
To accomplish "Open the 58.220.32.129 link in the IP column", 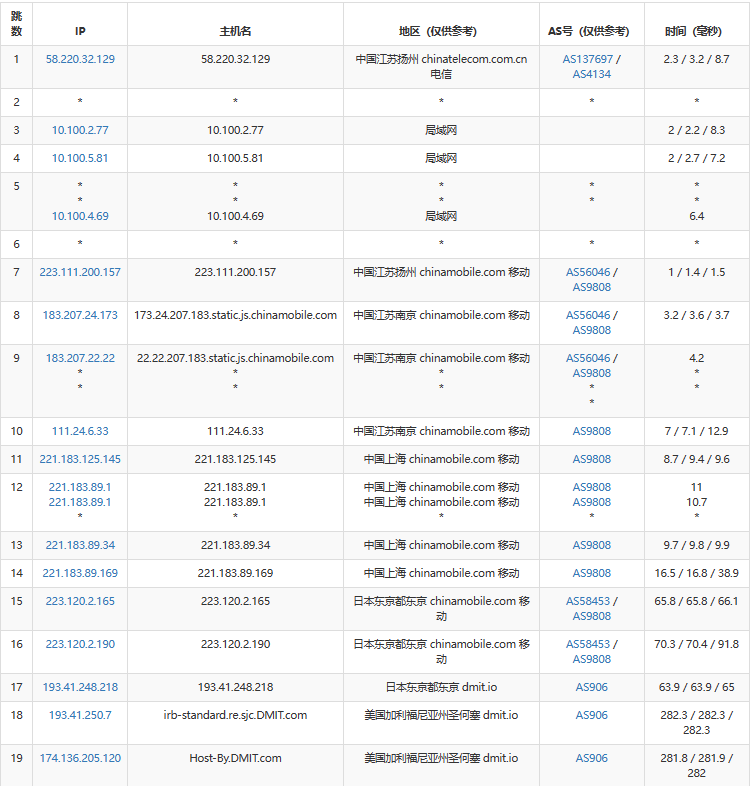I will [80, 59].
